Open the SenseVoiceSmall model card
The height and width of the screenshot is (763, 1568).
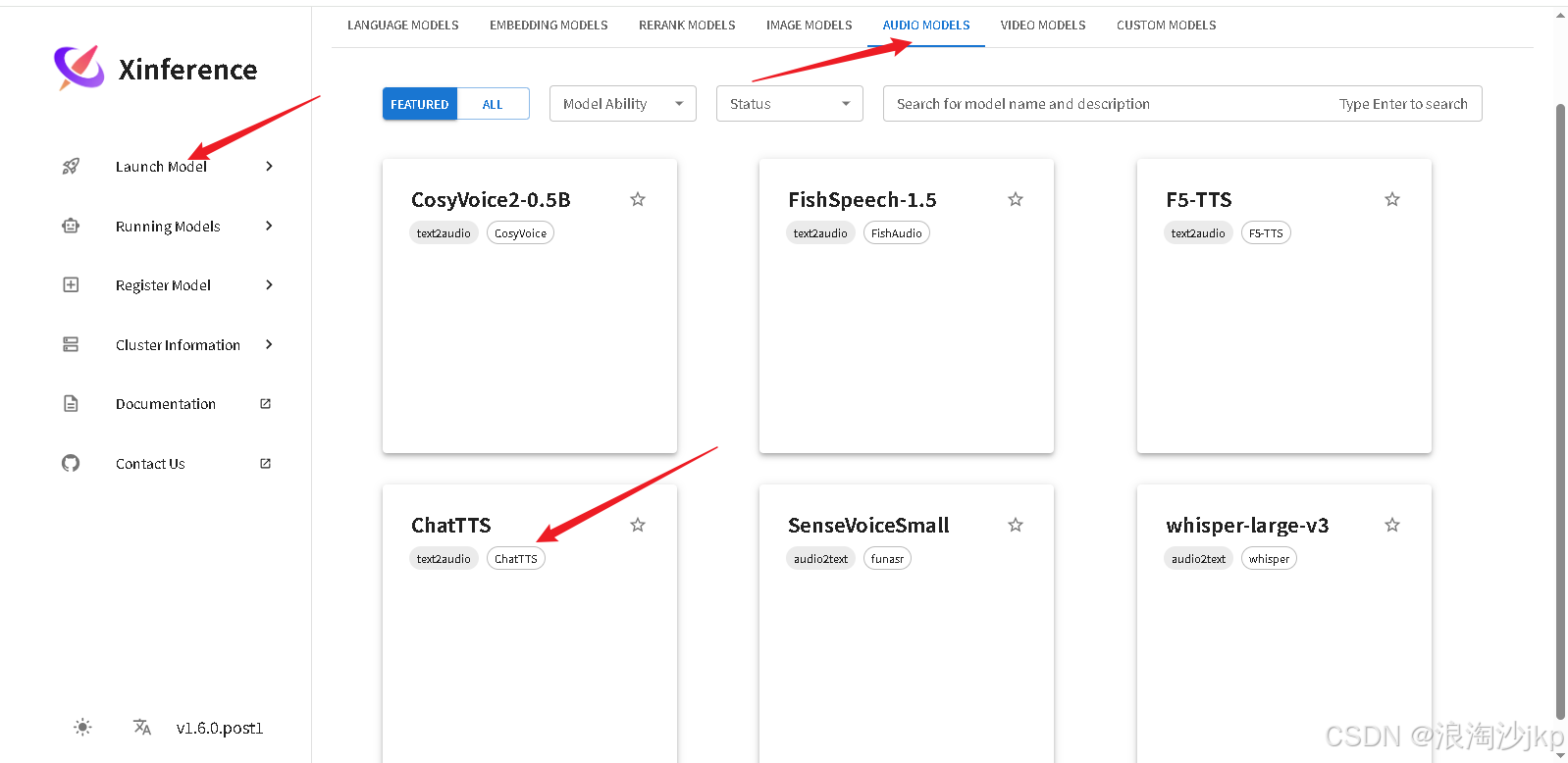pos(907,624)
